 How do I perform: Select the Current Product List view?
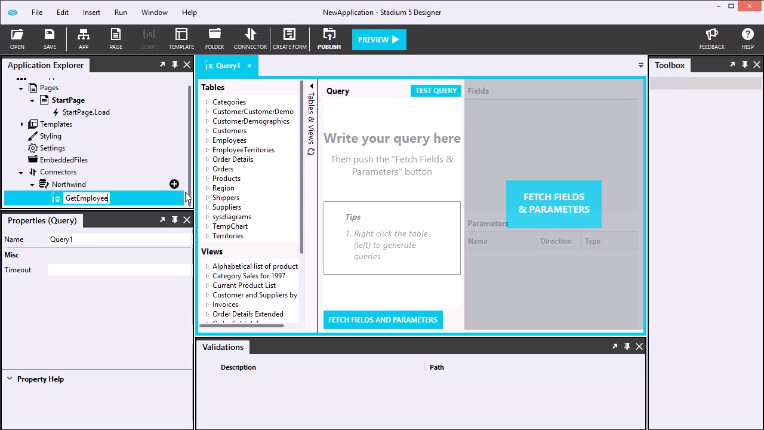(x=244, y=285)
